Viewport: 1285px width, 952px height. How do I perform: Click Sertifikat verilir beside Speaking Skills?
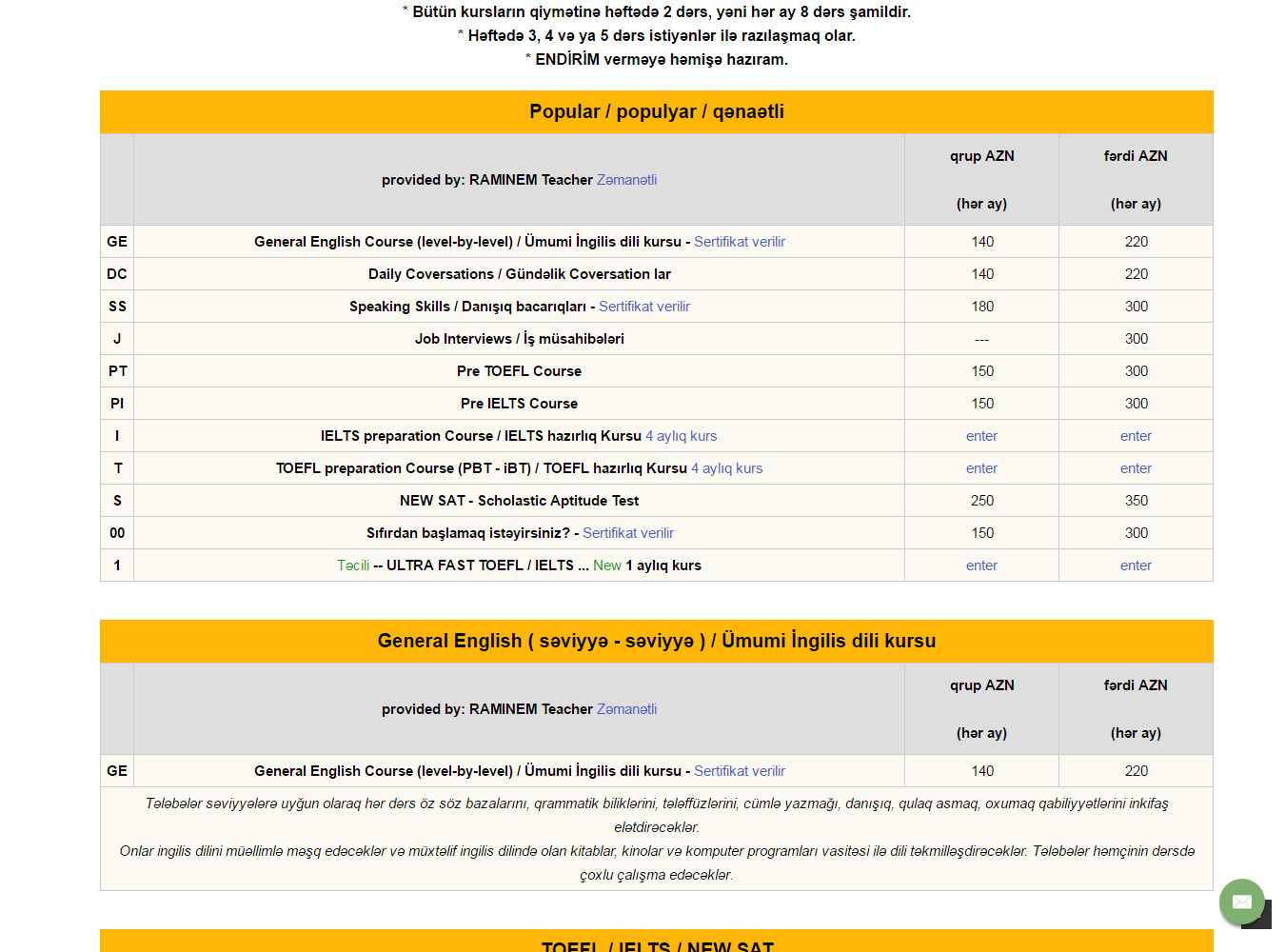(x=643, y=307)
